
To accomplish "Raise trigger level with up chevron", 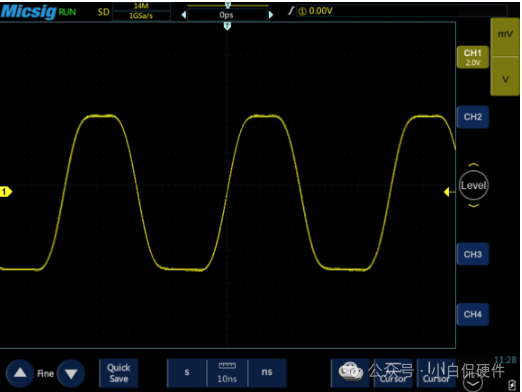I will coord(473,165).
